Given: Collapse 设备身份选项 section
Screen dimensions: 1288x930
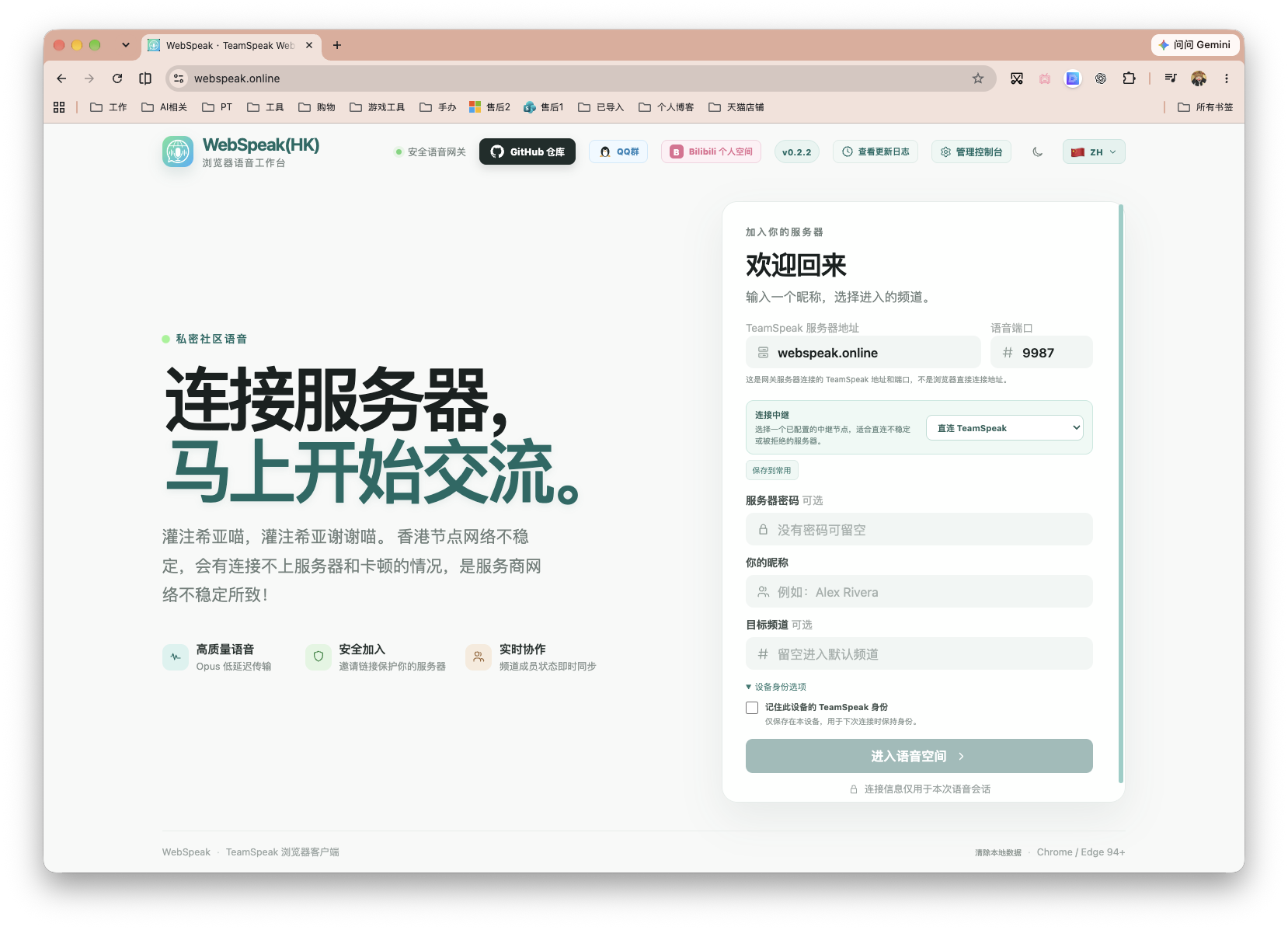Looking at the screenshot, I should click(x=776, y=687).
